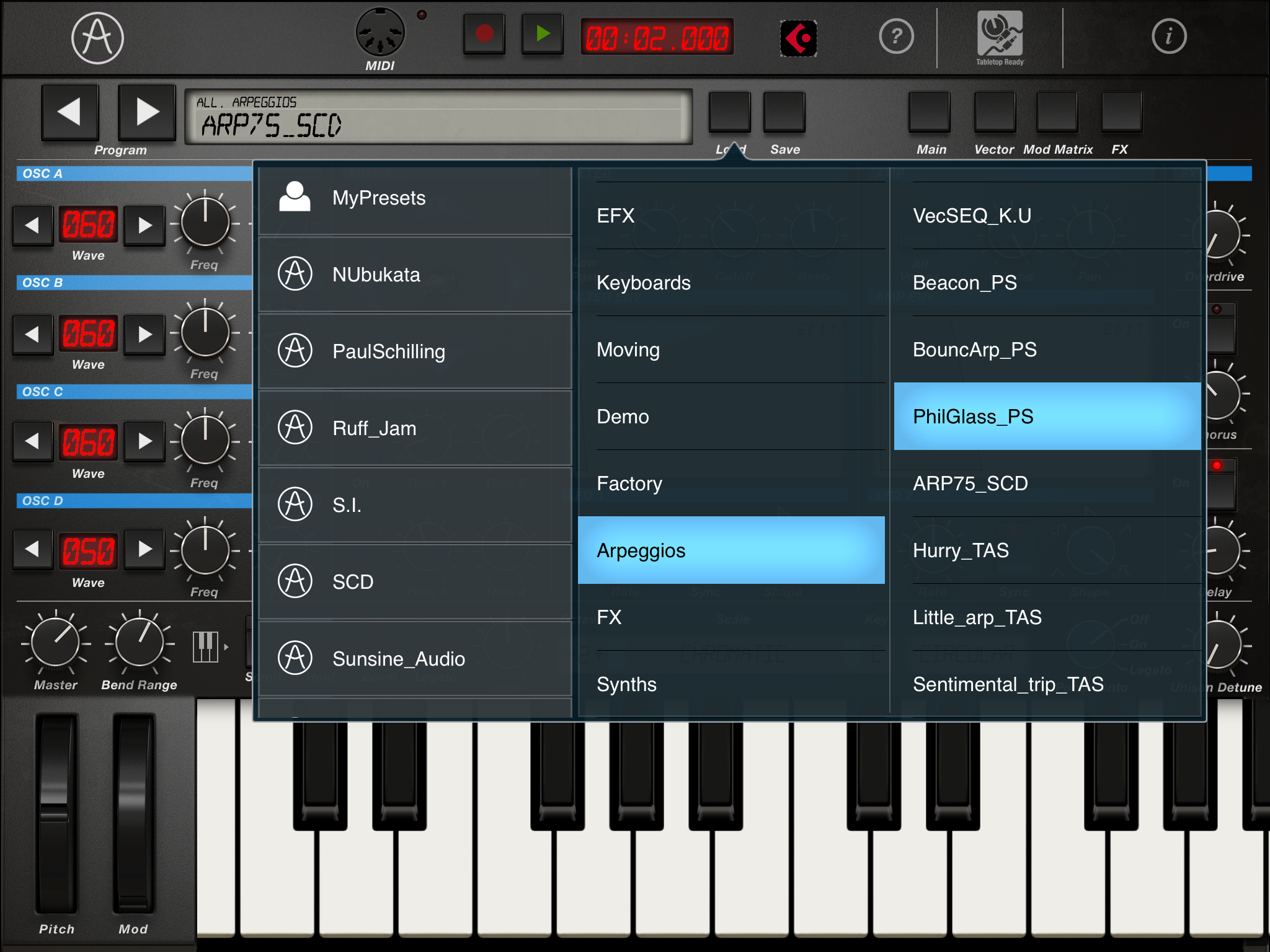Load the Little_arp_TAS preset
The image size is (1270, 952).
tap(1048, 617)
